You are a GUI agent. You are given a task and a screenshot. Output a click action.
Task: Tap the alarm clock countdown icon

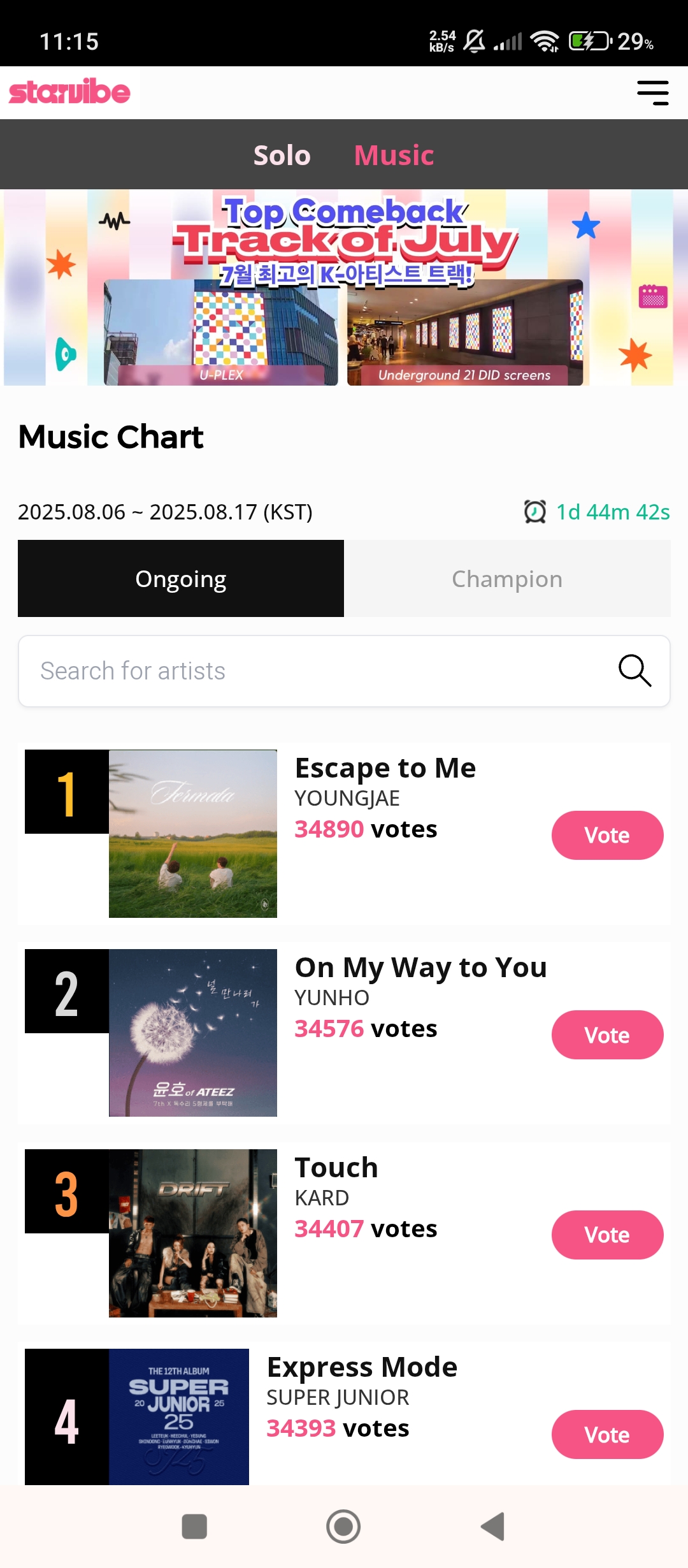pos(535,511)
